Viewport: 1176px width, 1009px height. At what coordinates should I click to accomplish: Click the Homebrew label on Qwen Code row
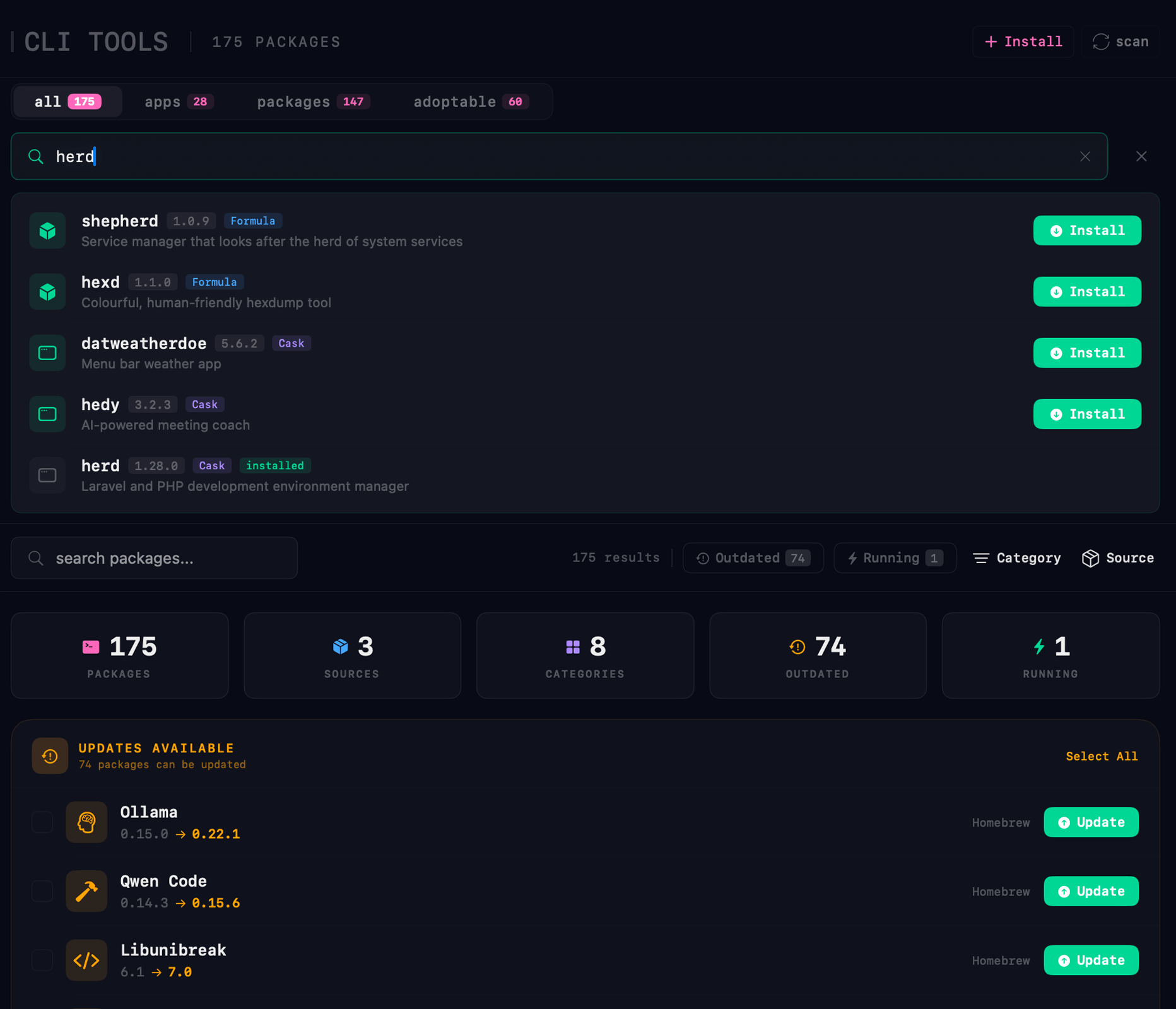(x=1001, y=892)
